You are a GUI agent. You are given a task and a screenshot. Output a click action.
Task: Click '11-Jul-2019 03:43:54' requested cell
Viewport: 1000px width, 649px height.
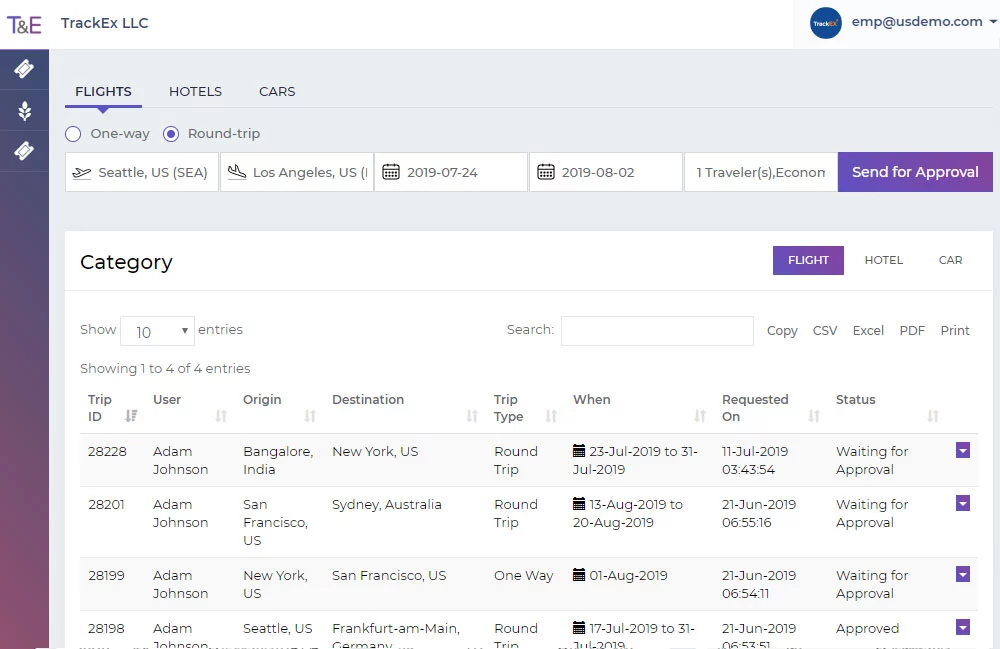pyautogui.click(x=755, y=460)
